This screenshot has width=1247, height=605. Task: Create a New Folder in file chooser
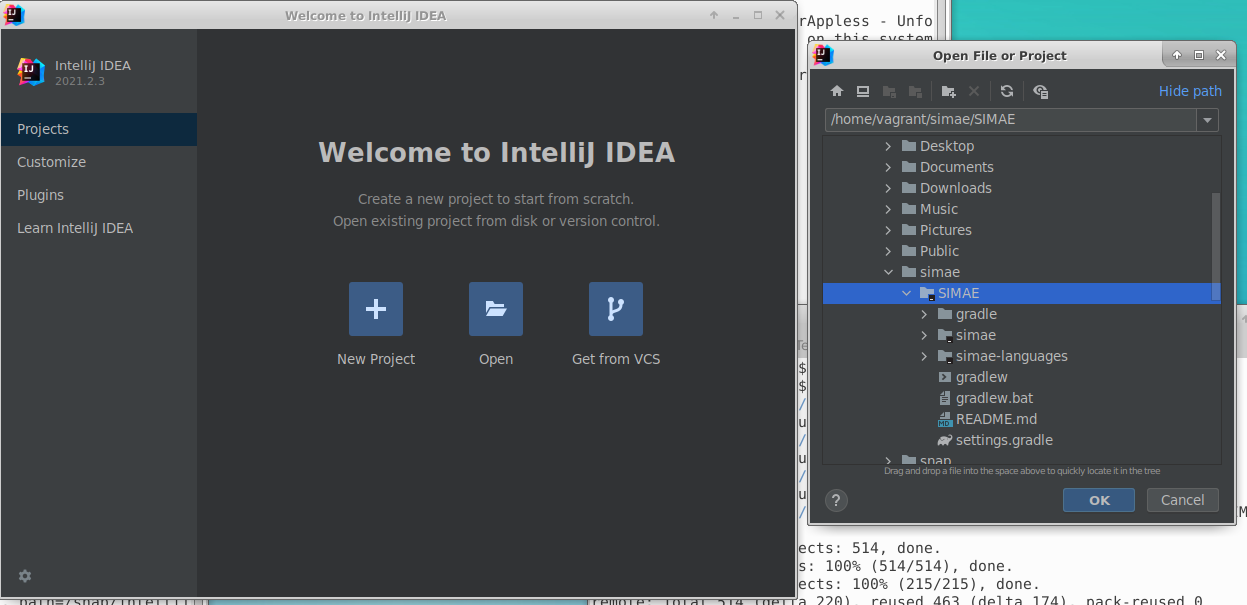point(949,91)
